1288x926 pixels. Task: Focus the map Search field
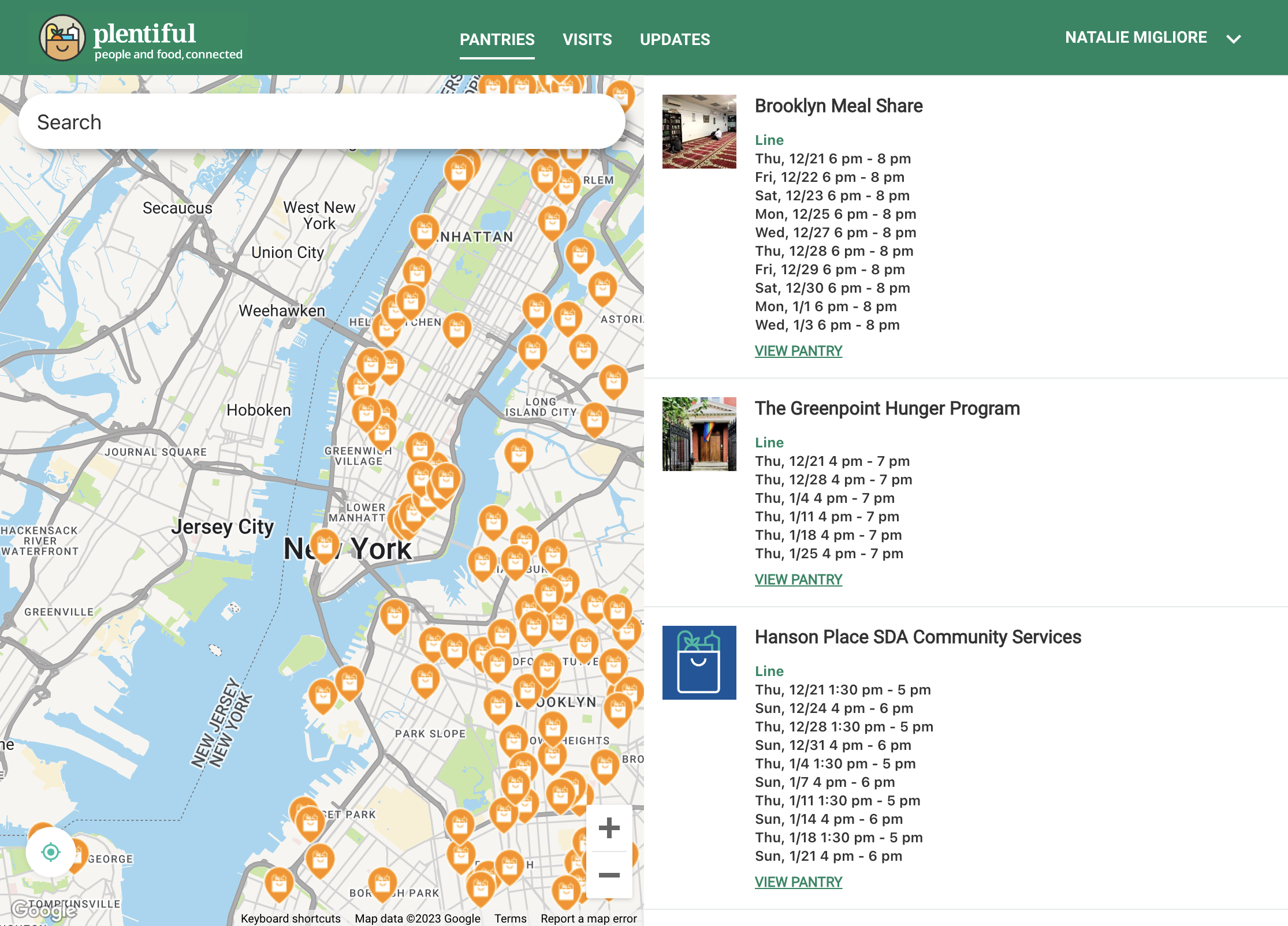pos(322,122)
